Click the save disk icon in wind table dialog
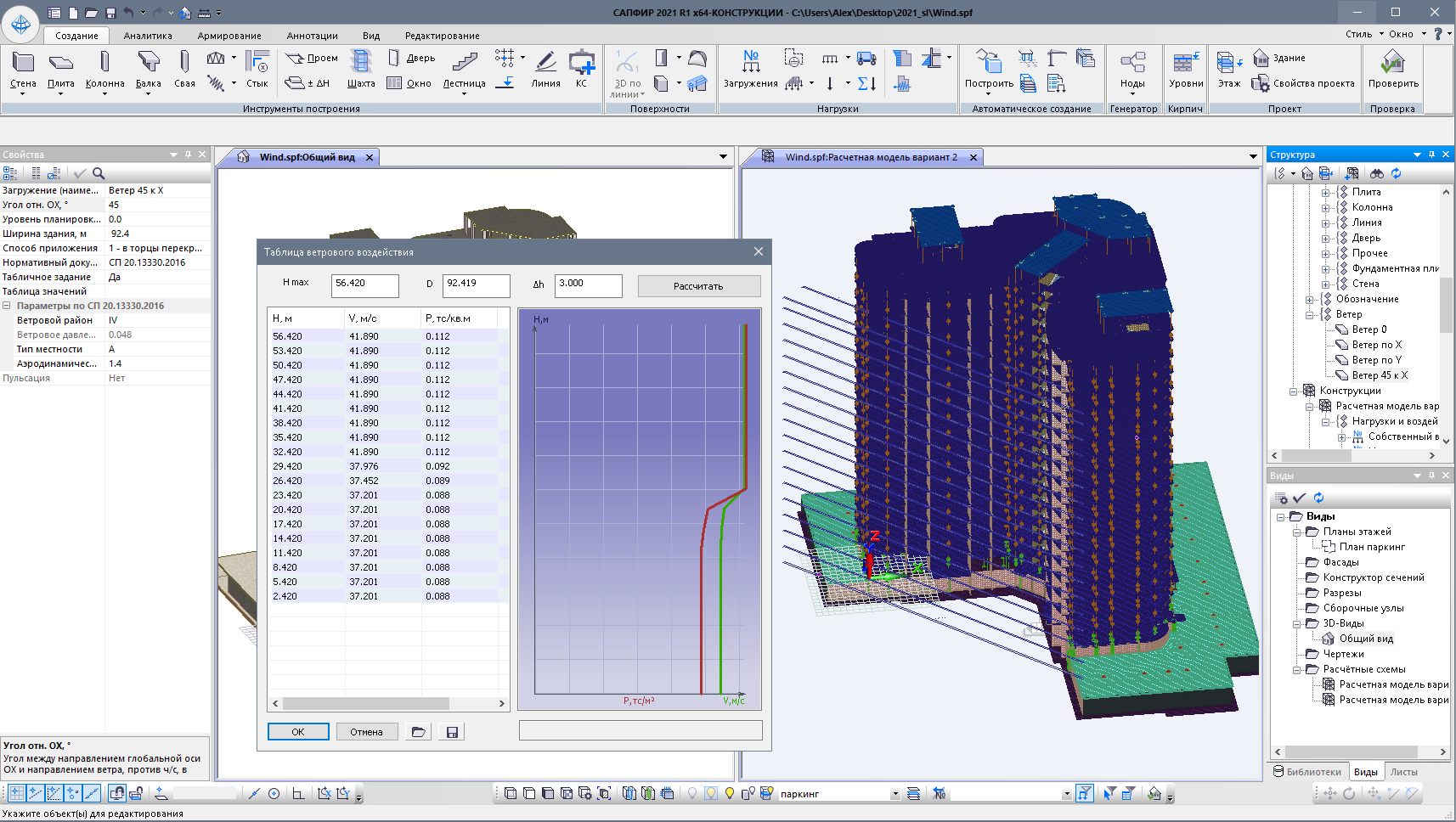This screenshot has height=822, width=1456. [452, 732]
